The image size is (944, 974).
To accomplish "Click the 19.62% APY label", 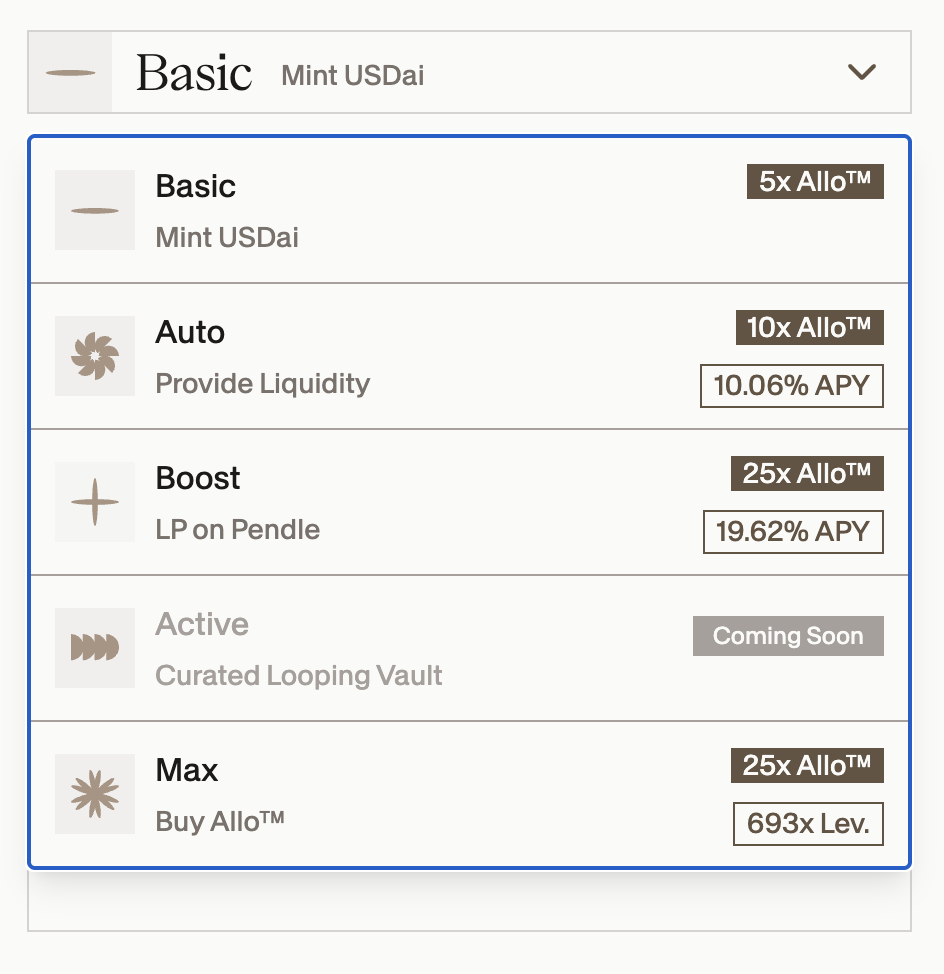I will pyautogui.click(x=793, y=532).
